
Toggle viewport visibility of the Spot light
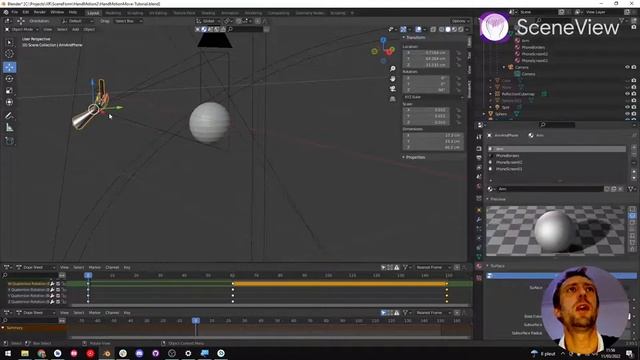[x=627, y=107]
